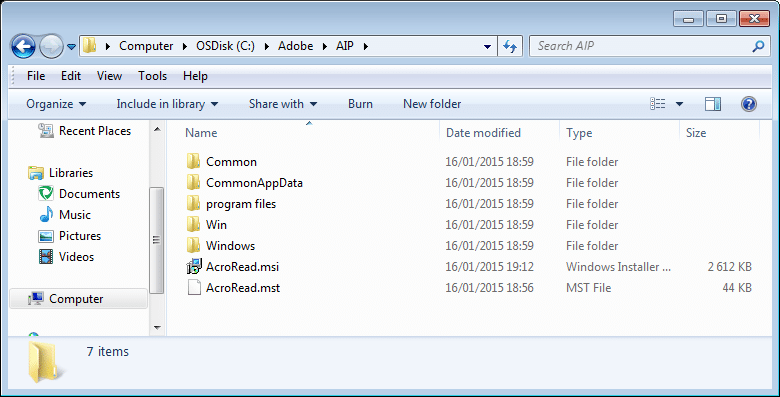The width and height of the screenshot is (780, 397).
Task: Click navigation pane scroll up arrow
Action: pos(157,130)
